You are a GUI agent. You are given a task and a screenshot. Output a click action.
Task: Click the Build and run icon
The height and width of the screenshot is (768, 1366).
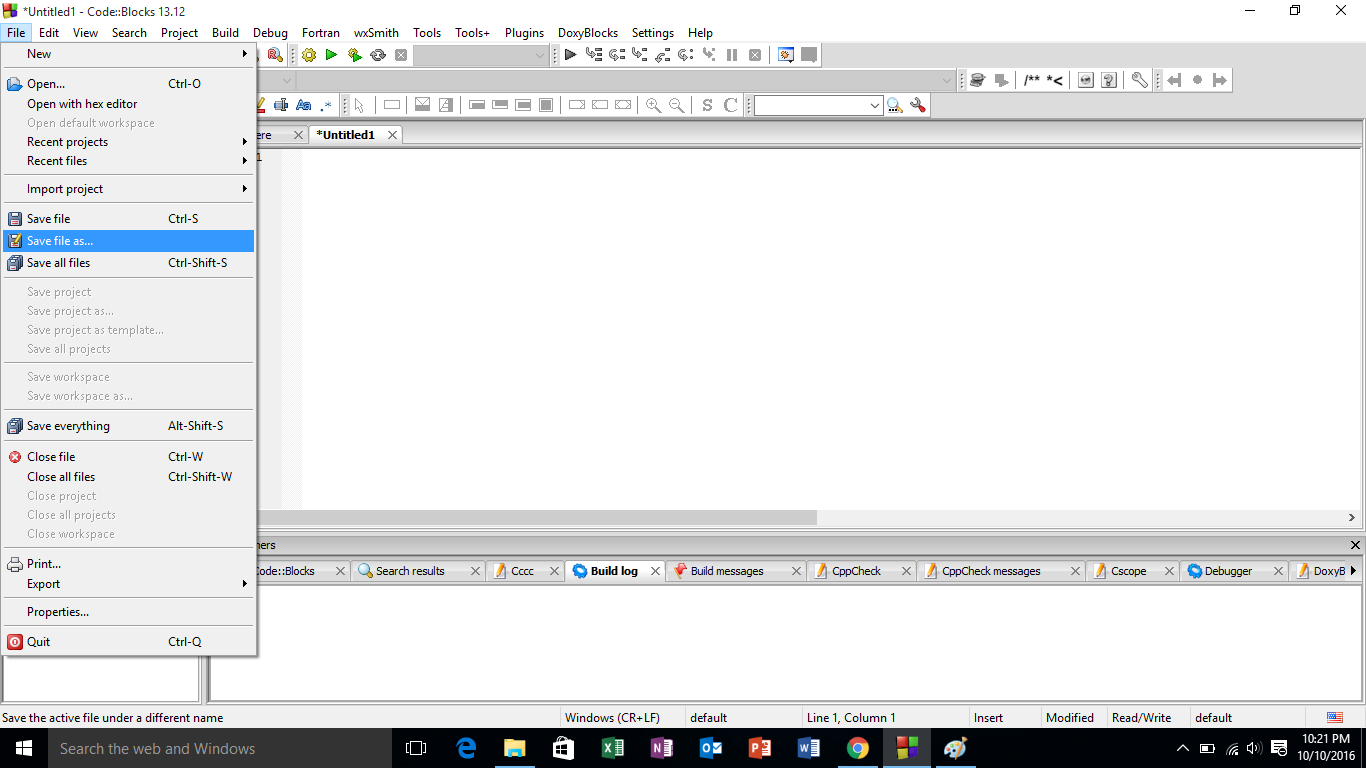coord(354,55)
